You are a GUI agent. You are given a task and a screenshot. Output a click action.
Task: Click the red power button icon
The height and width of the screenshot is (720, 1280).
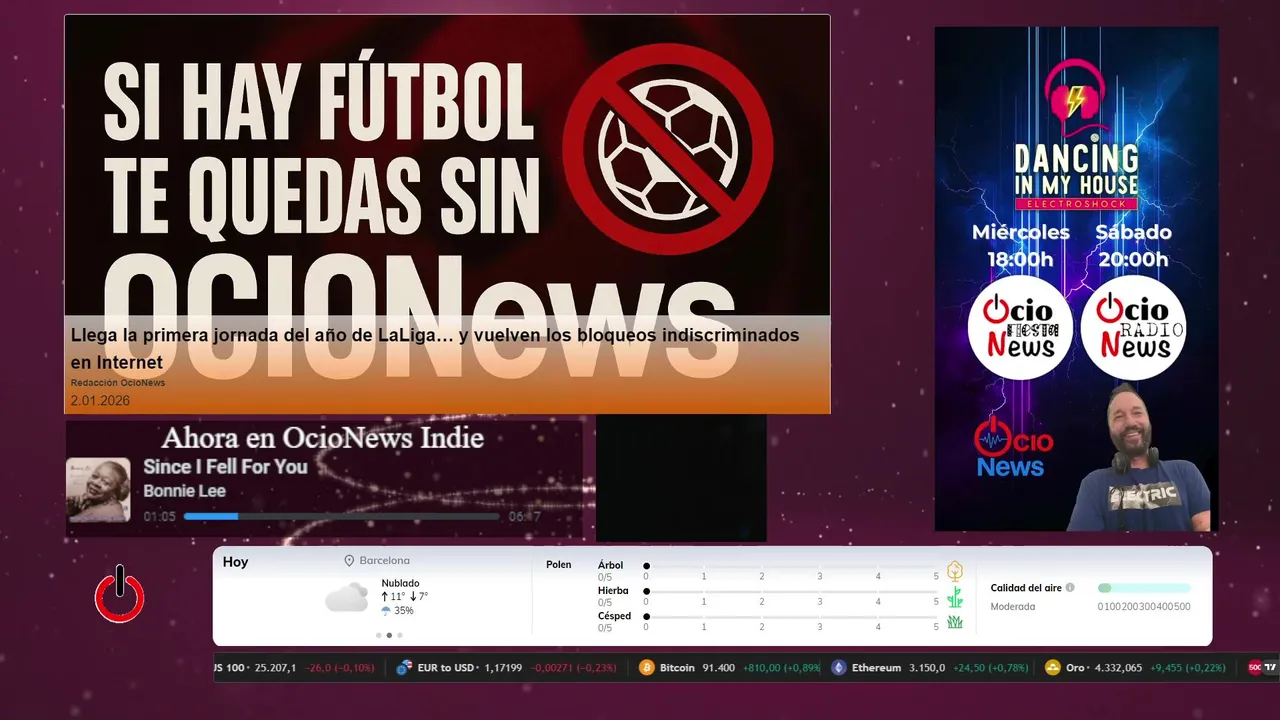click(x=119, y=594)
